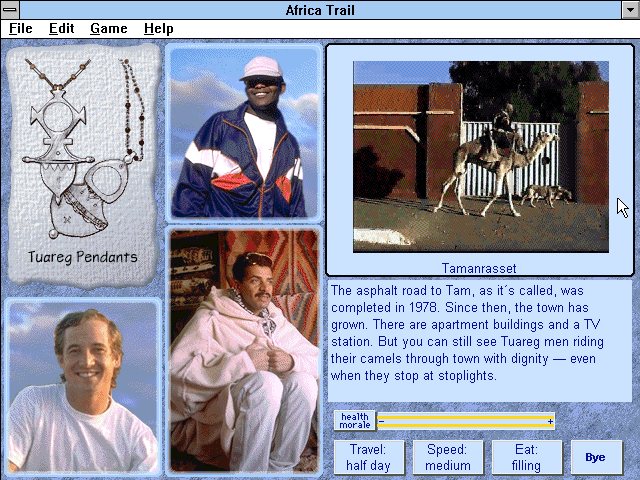
Task: Click the man in sunglasses portrait
Action: point(244,133)
